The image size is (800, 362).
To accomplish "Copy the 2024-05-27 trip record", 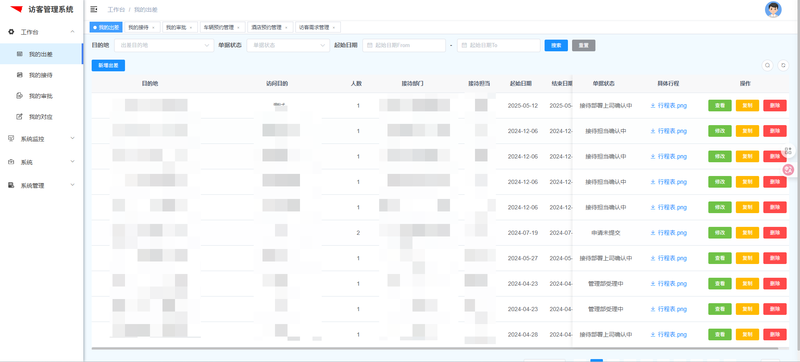I will [747, 258].
